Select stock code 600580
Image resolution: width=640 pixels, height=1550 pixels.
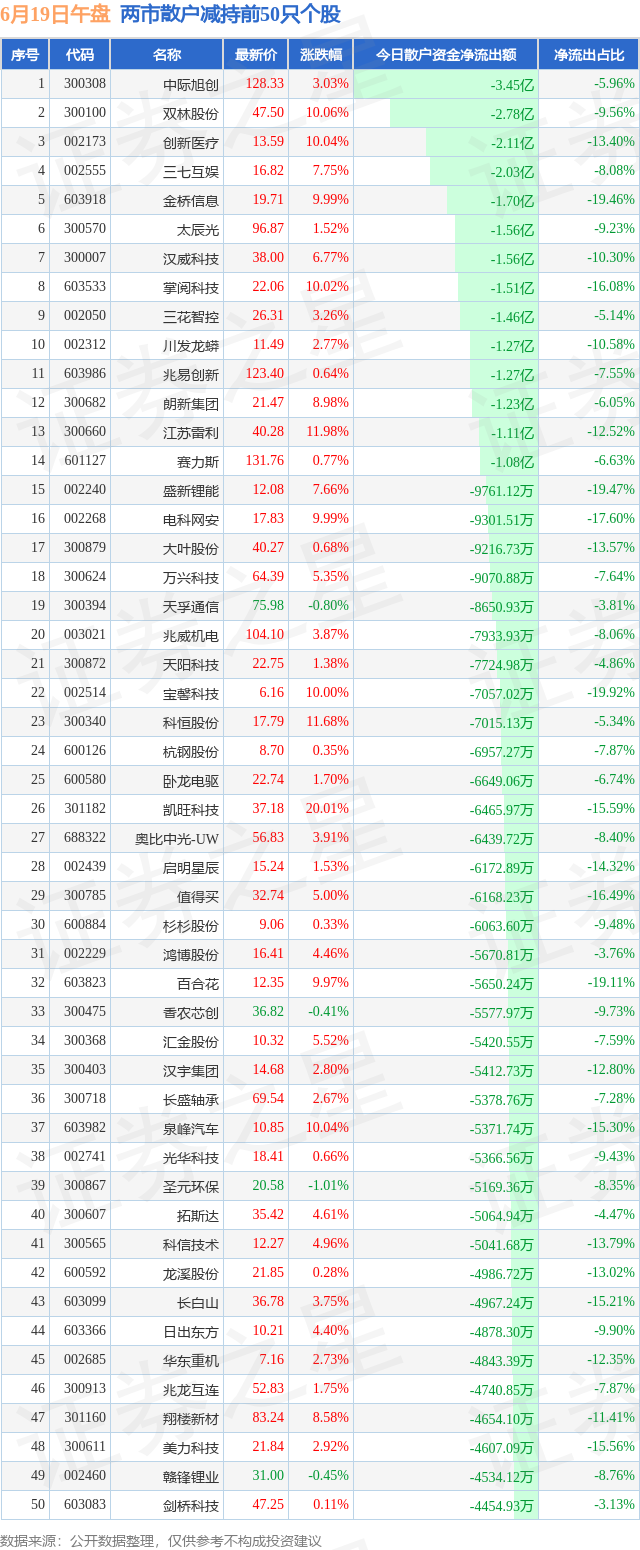[85, 779]
